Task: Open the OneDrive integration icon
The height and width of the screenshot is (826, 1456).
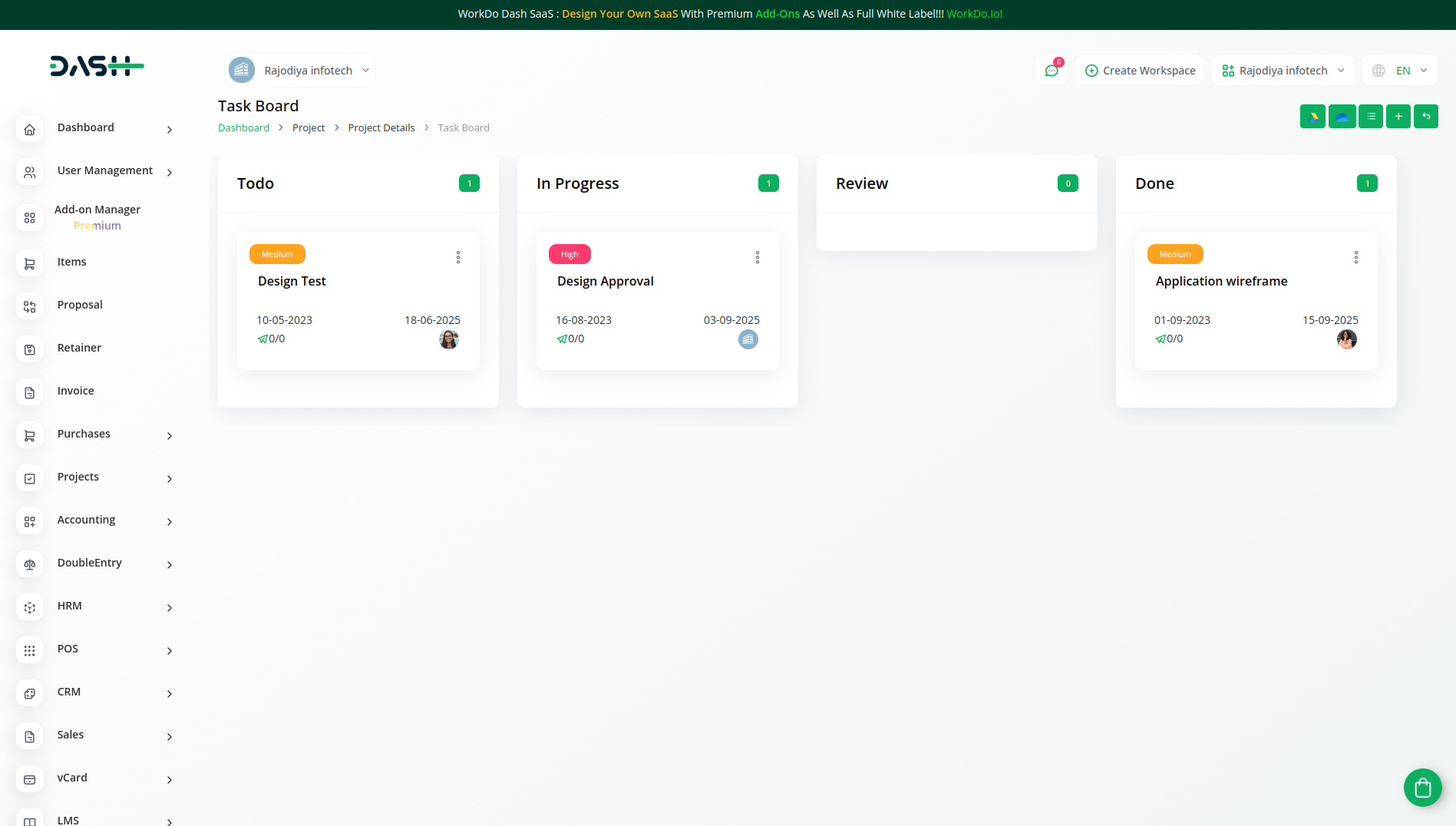Action: [1342, 116]
